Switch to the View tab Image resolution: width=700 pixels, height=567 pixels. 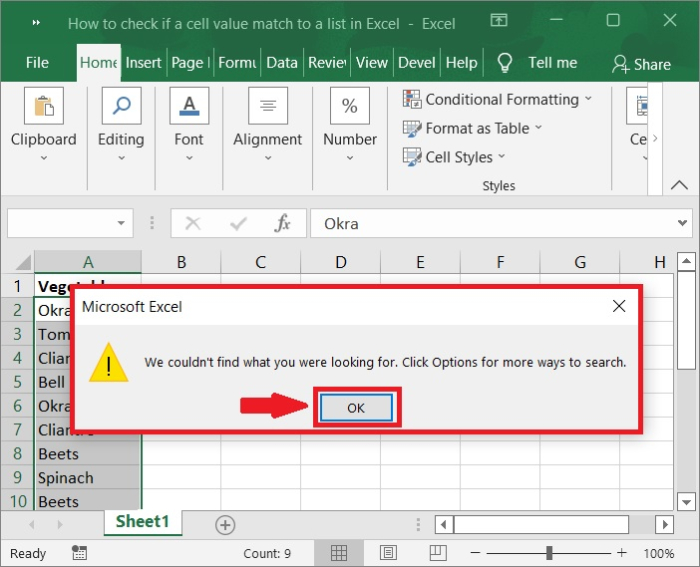click(x=371, y=63)
